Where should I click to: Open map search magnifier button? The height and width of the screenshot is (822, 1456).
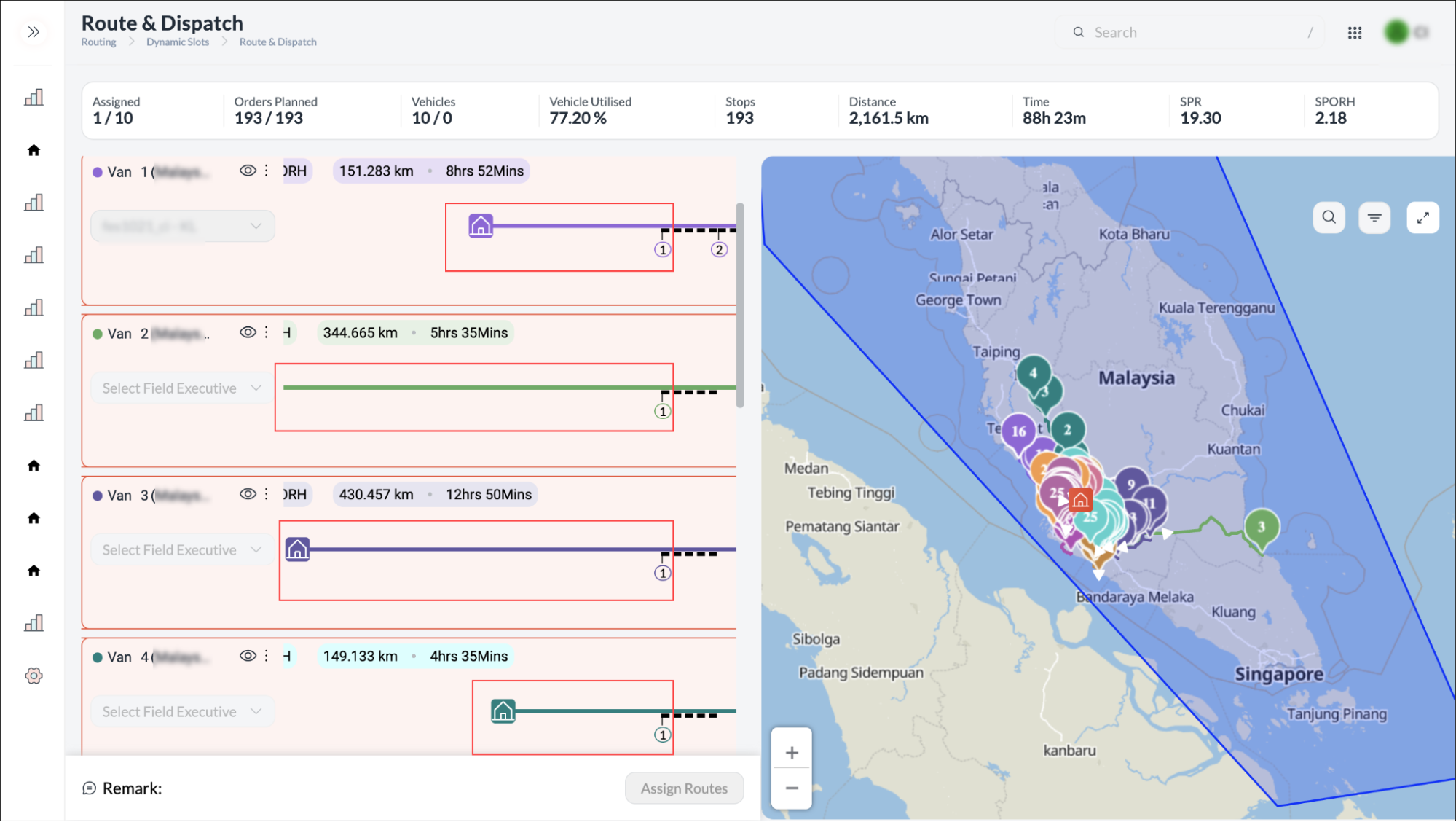tap(1329, 217)
